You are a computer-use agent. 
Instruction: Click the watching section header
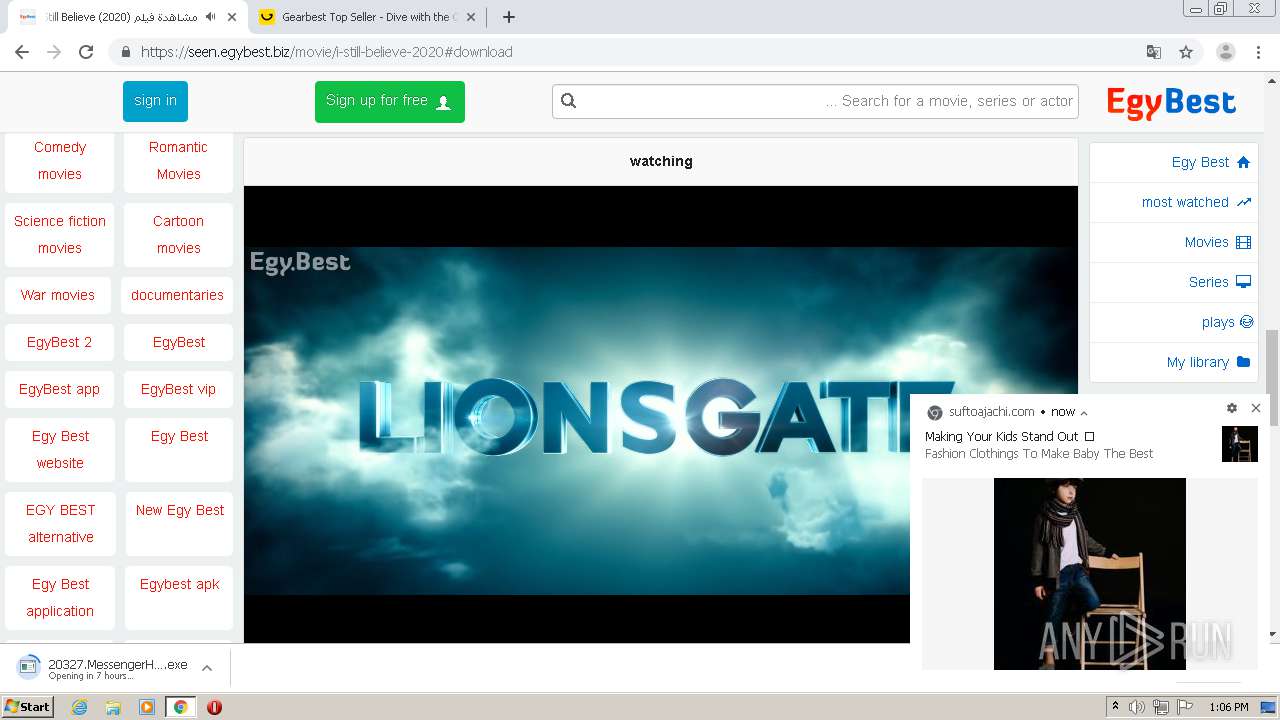point(661,161)
